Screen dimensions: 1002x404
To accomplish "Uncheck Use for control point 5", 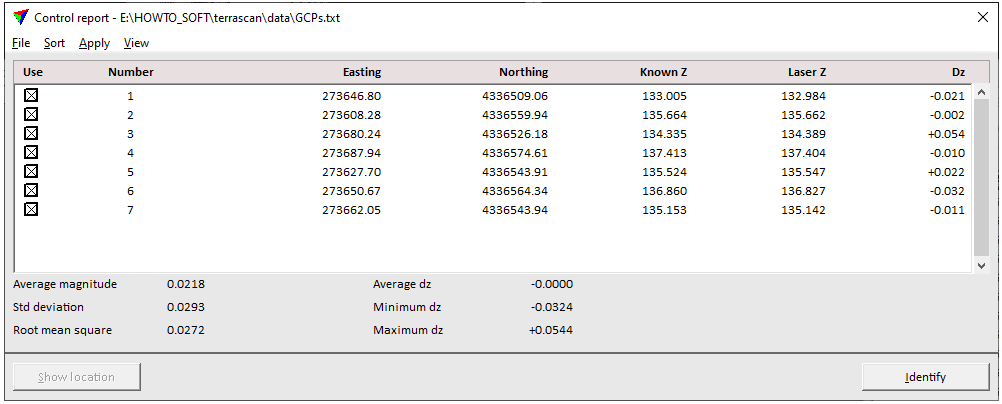I will (31, 172).
